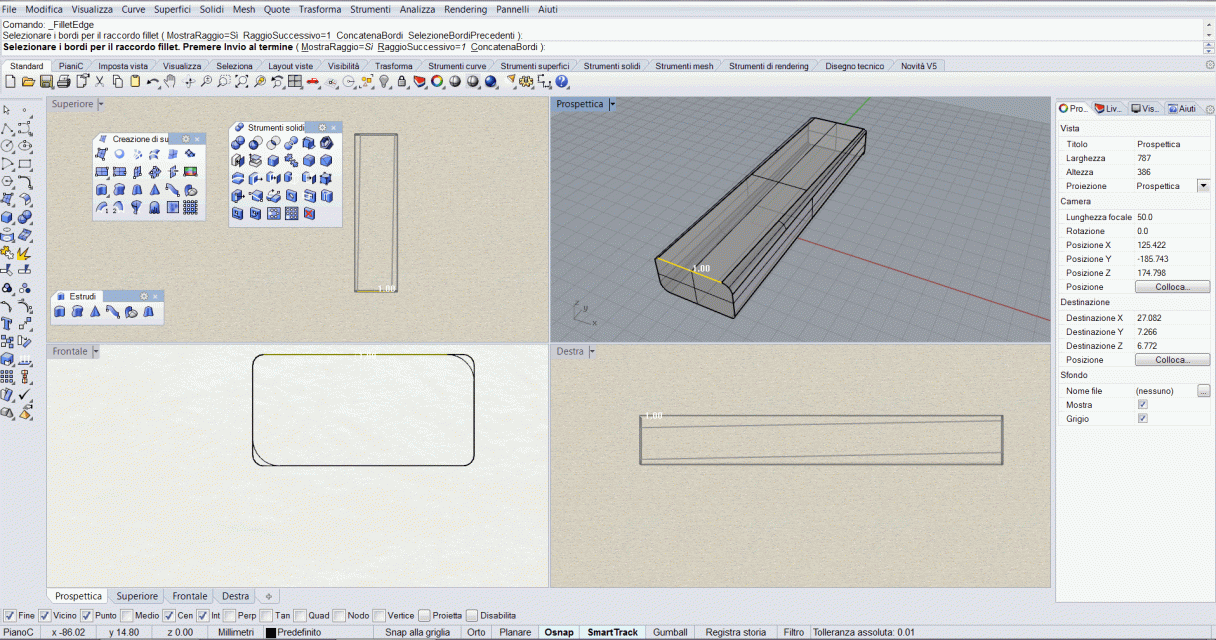Image resolution: width=1216 pixels, height=640 pixels.
Task: Add a new viewport tab with plus button
Action: (268, 596)
